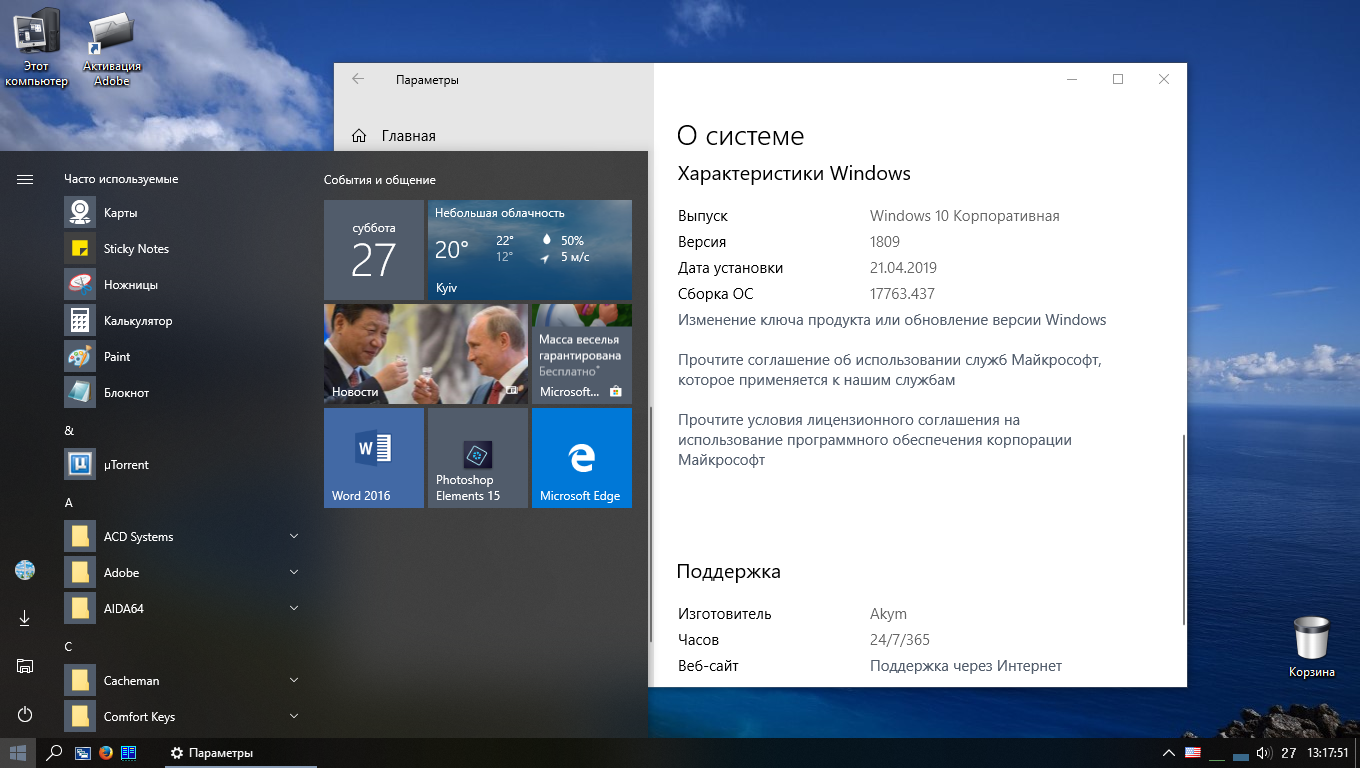Click the & section header
Screen dimensions: 1360x768
click(x=69, y=431)
